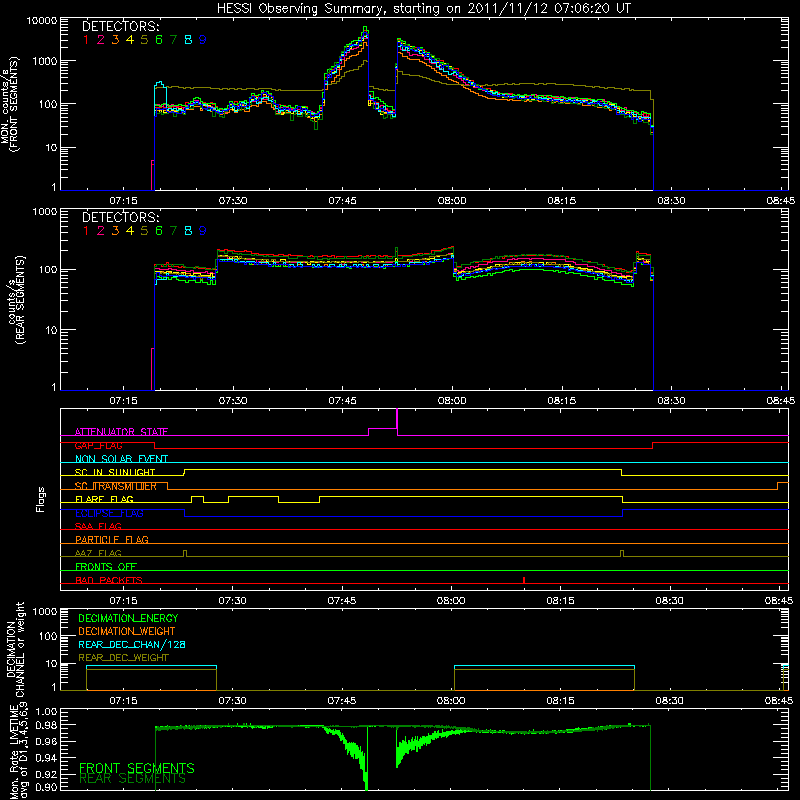Viewport: 800px width, 800px height.
Task: Select detector 7 in front segments legend
Action: (173, 40)
